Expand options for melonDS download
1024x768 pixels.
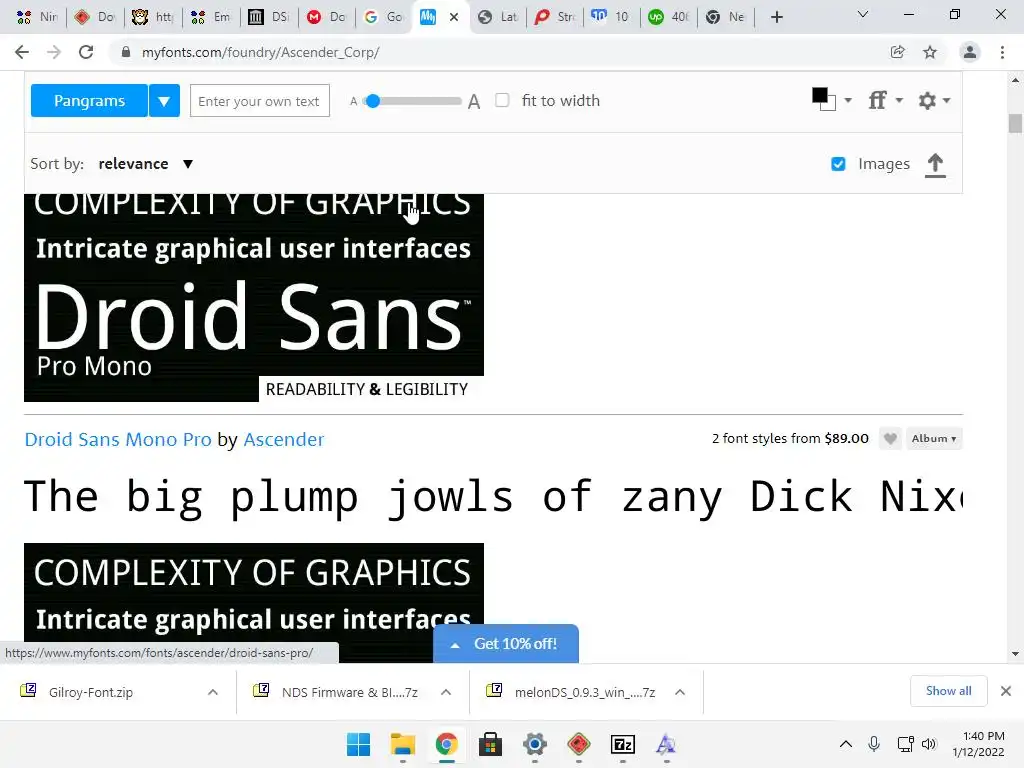[x=680, y=692]
